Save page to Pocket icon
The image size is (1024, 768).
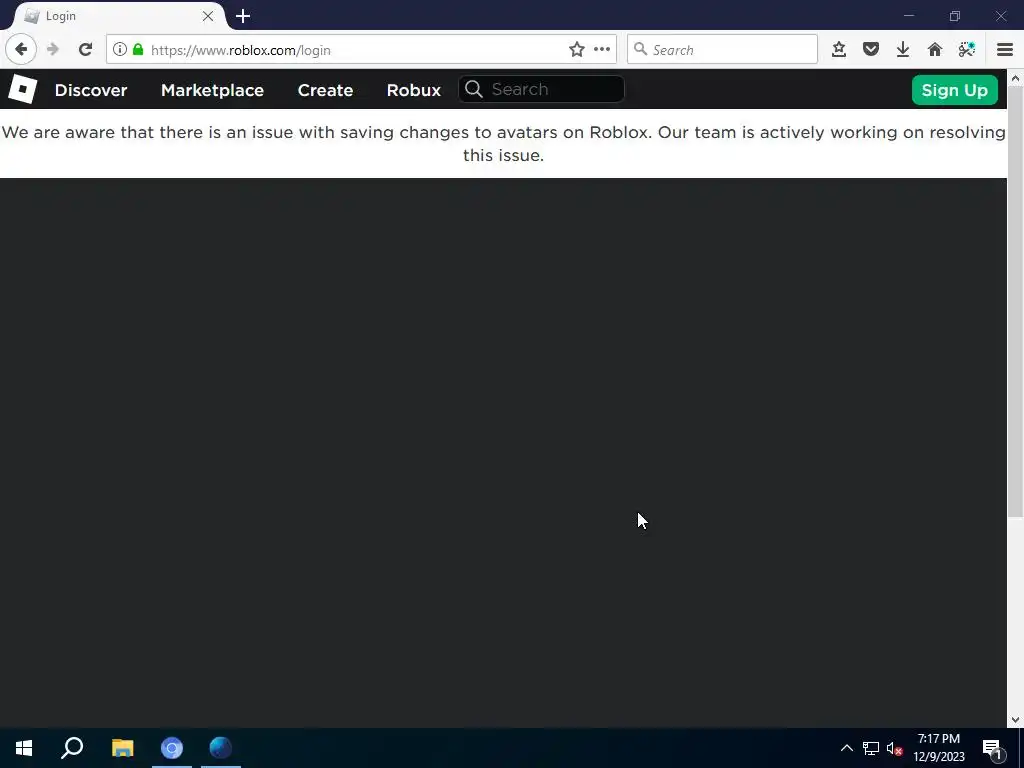tap(871, 50)
